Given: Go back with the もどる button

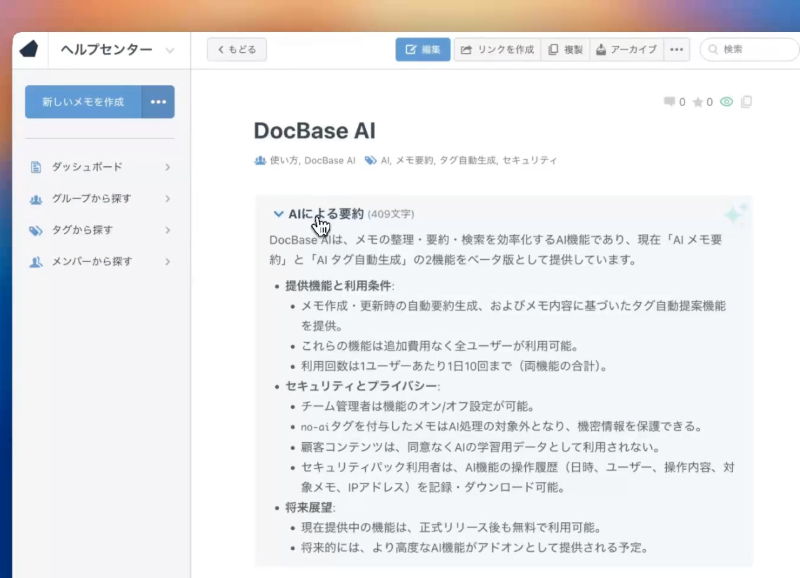Looking at the screenshot, I should [x=237, y=49].
